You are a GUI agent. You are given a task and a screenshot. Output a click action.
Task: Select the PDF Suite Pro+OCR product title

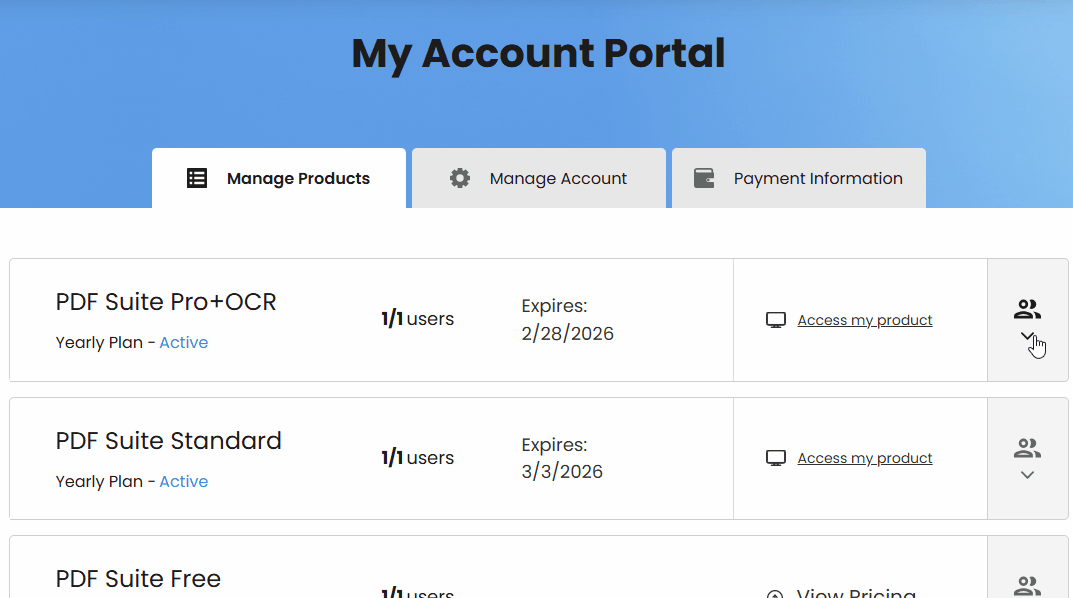[x=166, y=302]
